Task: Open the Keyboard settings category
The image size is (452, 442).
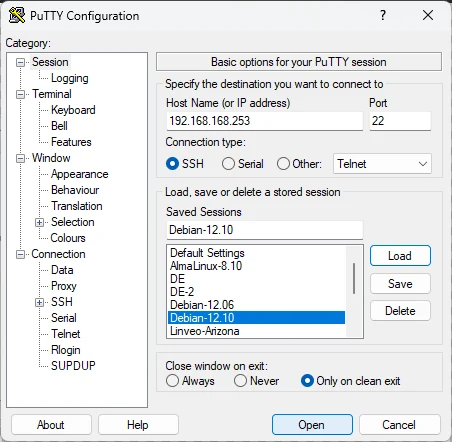Action: [73, 110]
